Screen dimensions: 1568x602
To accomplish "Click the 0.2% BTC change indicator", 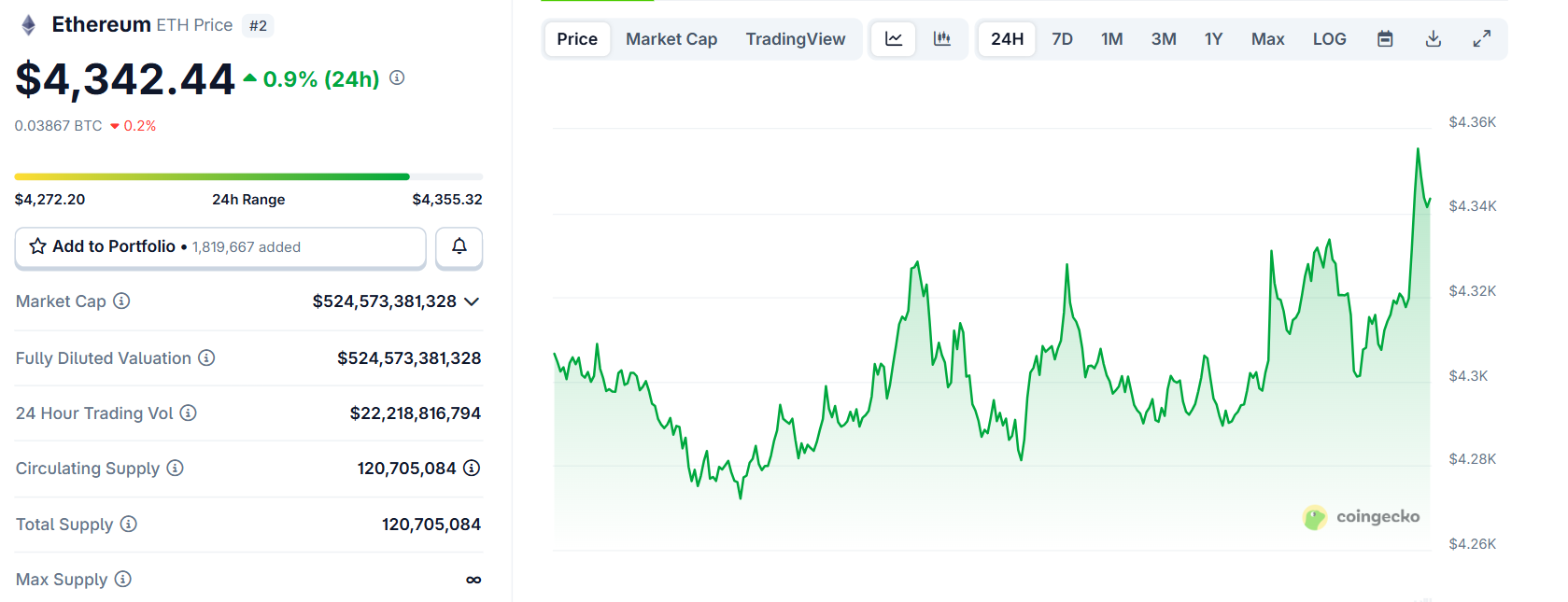I will point(134,125).
